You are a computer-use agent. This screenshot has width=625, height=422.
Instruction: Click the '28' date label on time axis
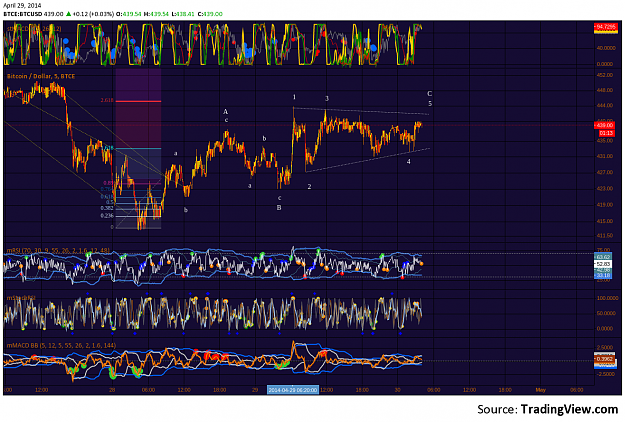point(112,390)
